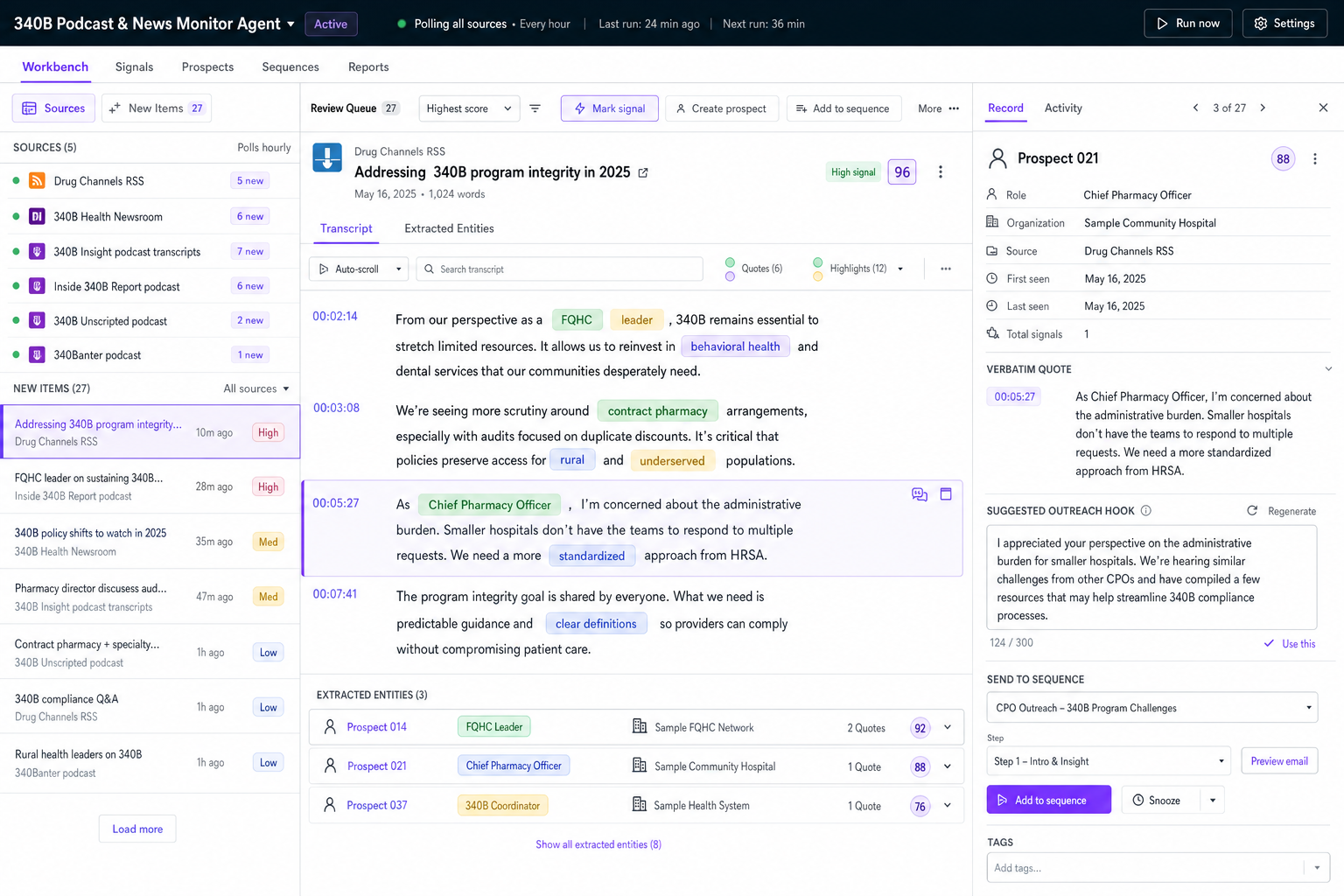Click Mark signal button
The height and width of the screenshot is (896, 1344).
(x=609, y=108)
